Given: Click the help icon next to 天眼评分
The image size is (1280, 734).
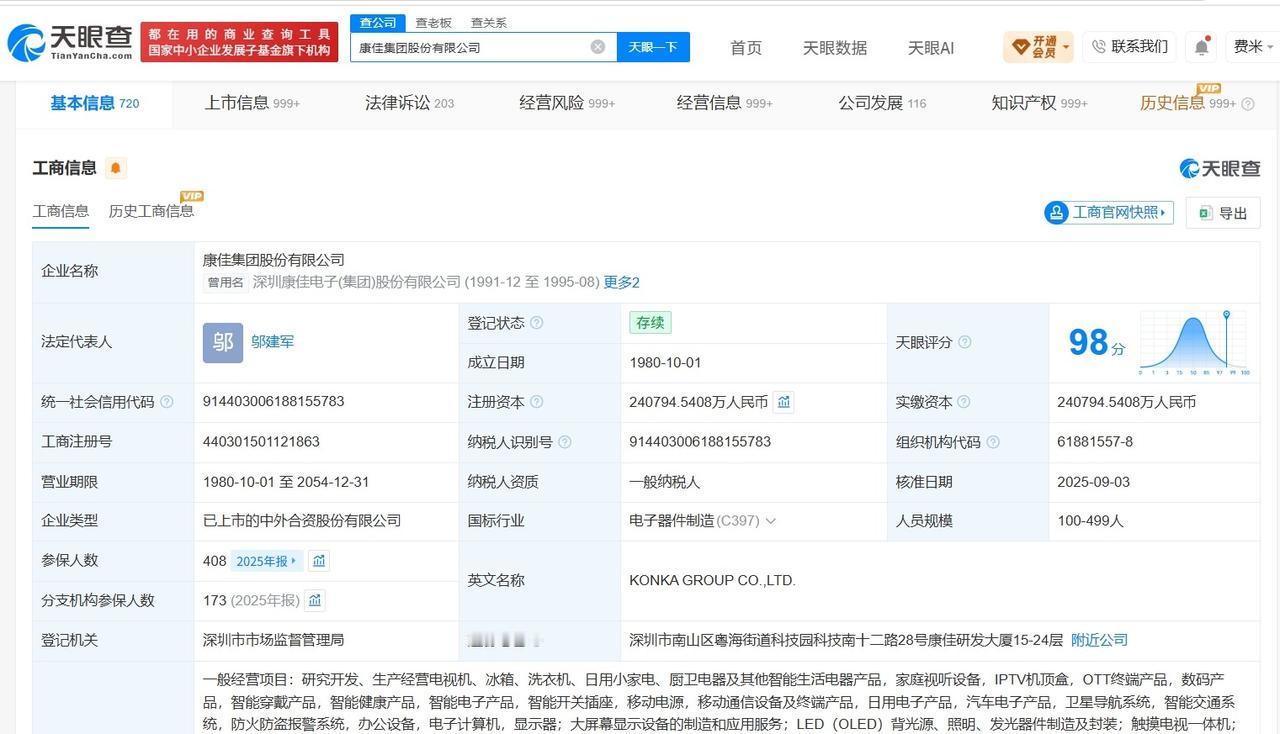Looking at the screenshot, I should [965, 342].
